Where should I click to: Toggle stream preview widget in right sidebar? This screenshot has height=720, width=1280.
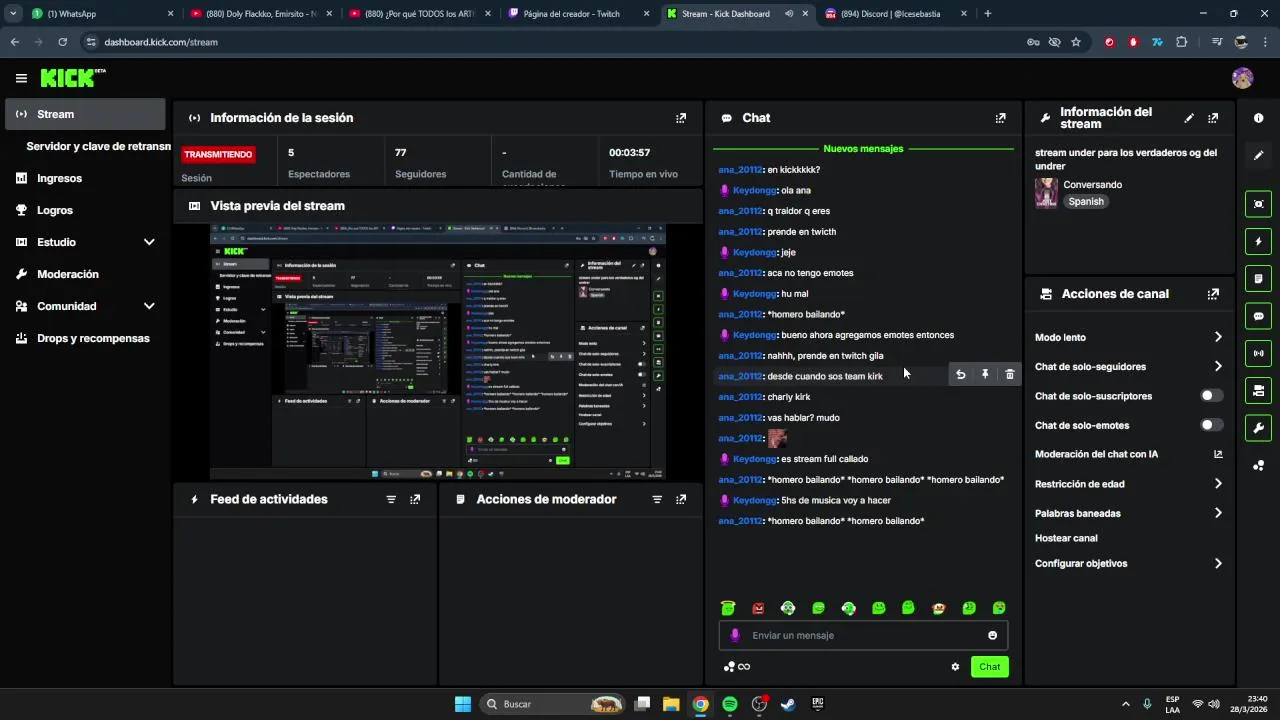pos(1258,204)
